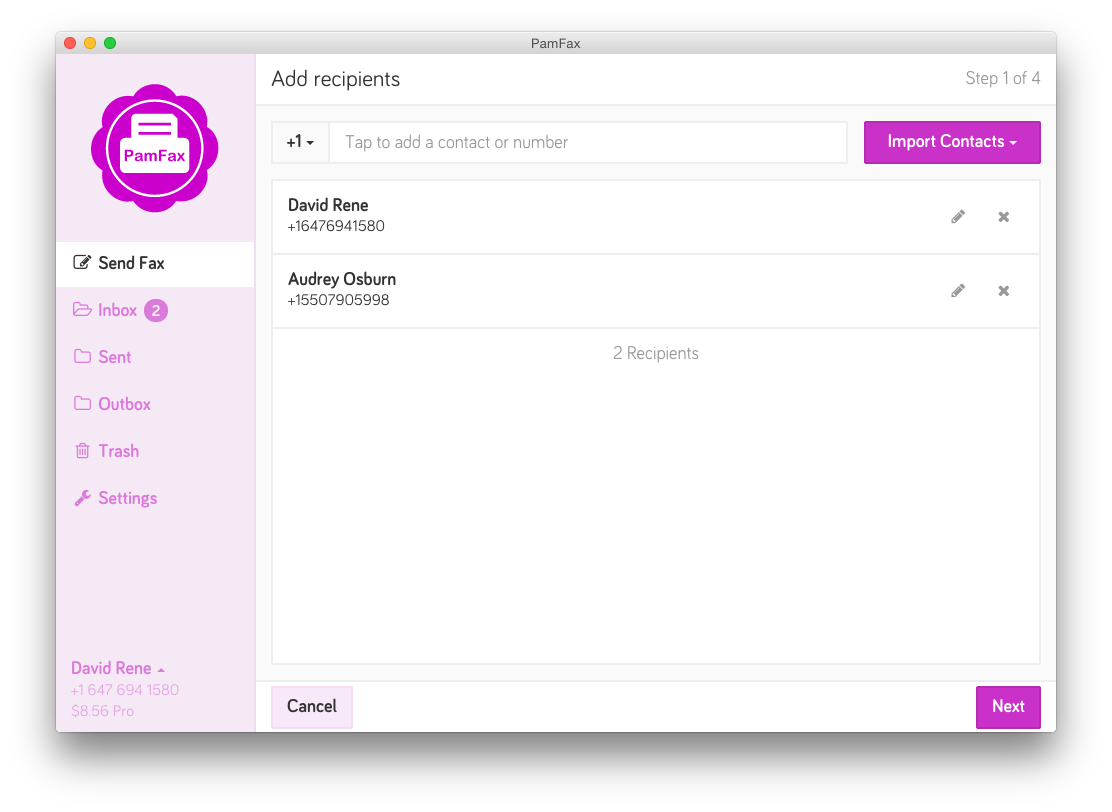Screen dimensions: 1112x812
Task: Open the Import Contacts dropdown
Action: click(x=952, y=143)
